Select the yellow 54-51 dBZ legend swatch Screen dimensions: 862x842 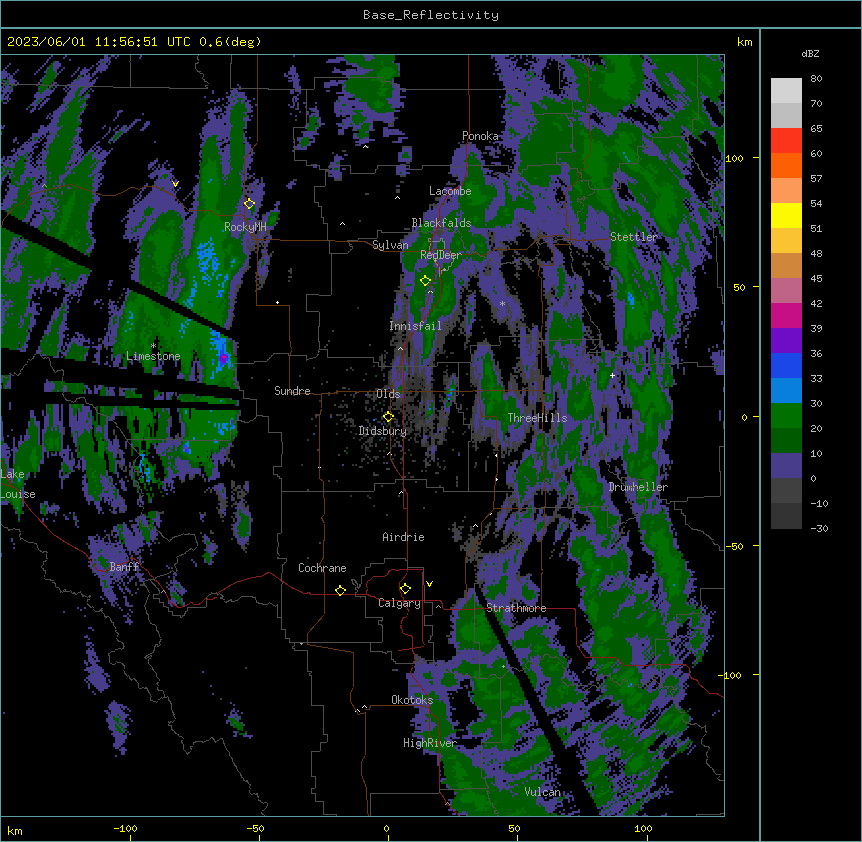[786, 215]
